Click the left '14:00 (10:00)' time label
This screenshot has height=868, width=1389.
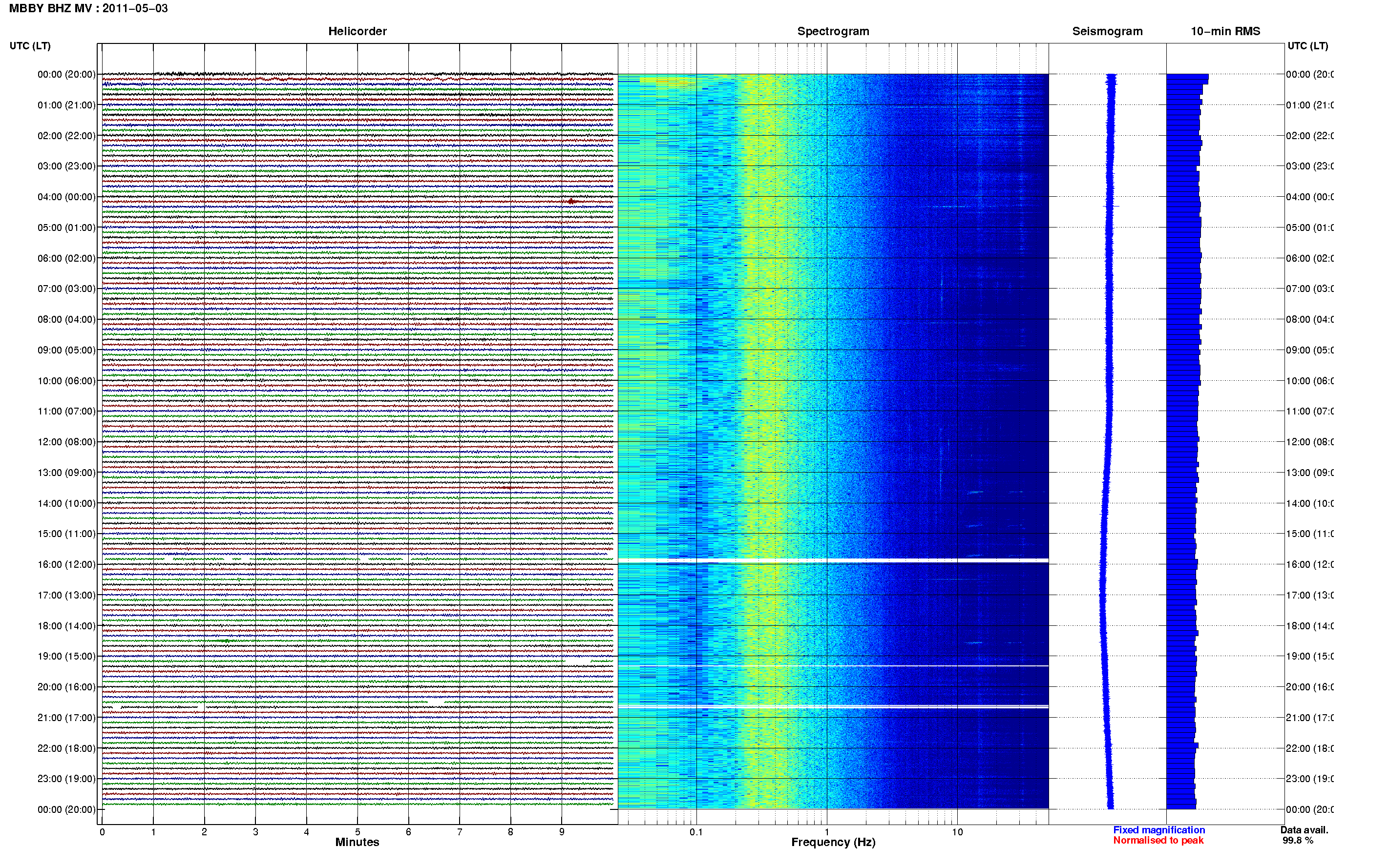click(x=66, y=503)
